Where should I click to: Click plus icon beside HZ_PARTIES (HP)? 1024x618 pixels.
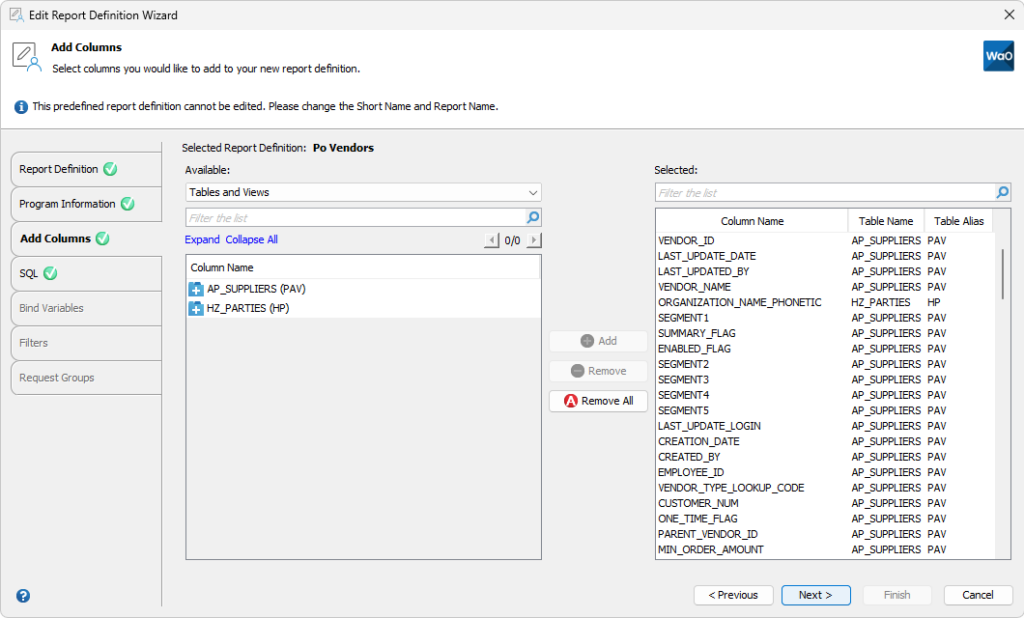pos(196,309)
